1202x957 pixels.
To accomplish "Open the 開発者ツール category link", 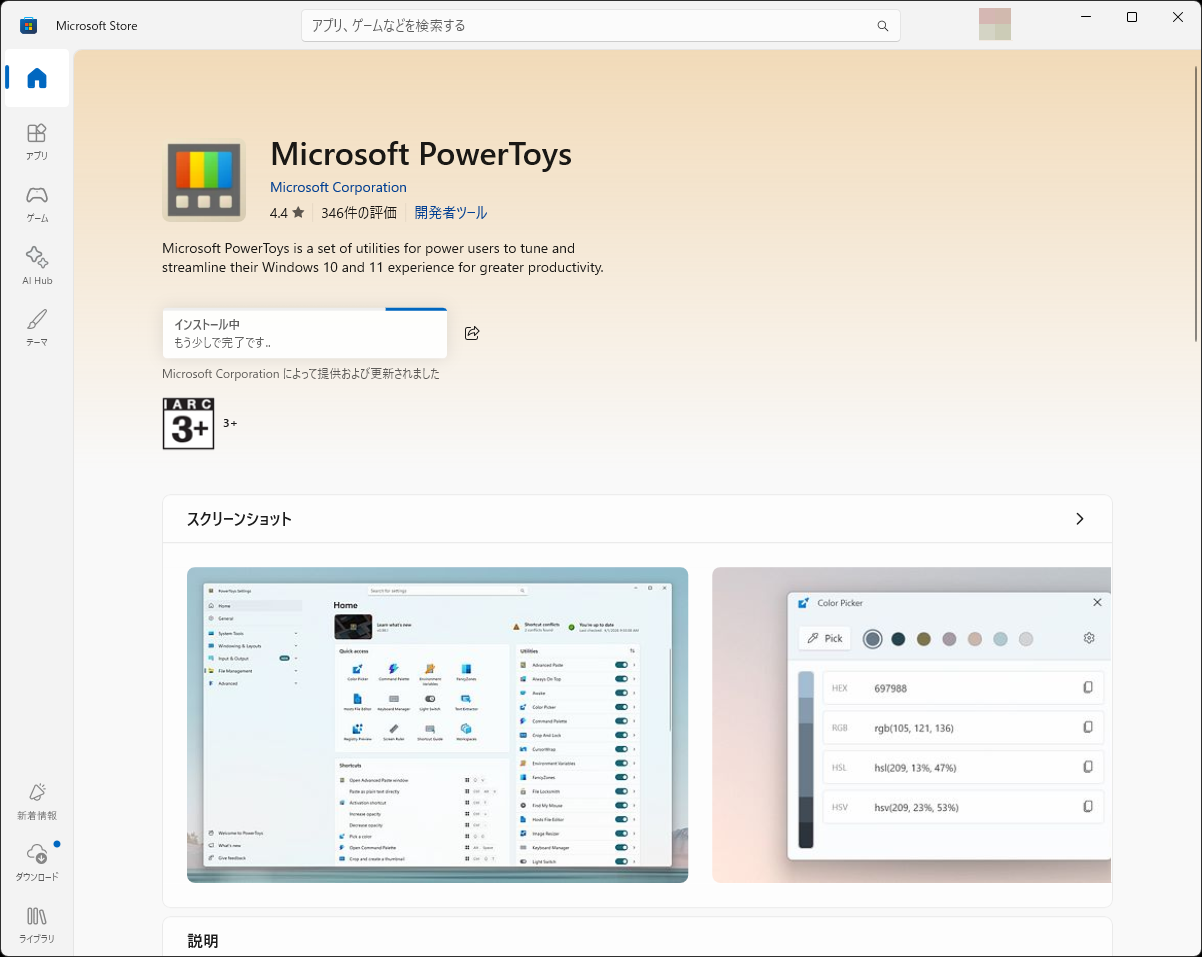I will [451, 213].
